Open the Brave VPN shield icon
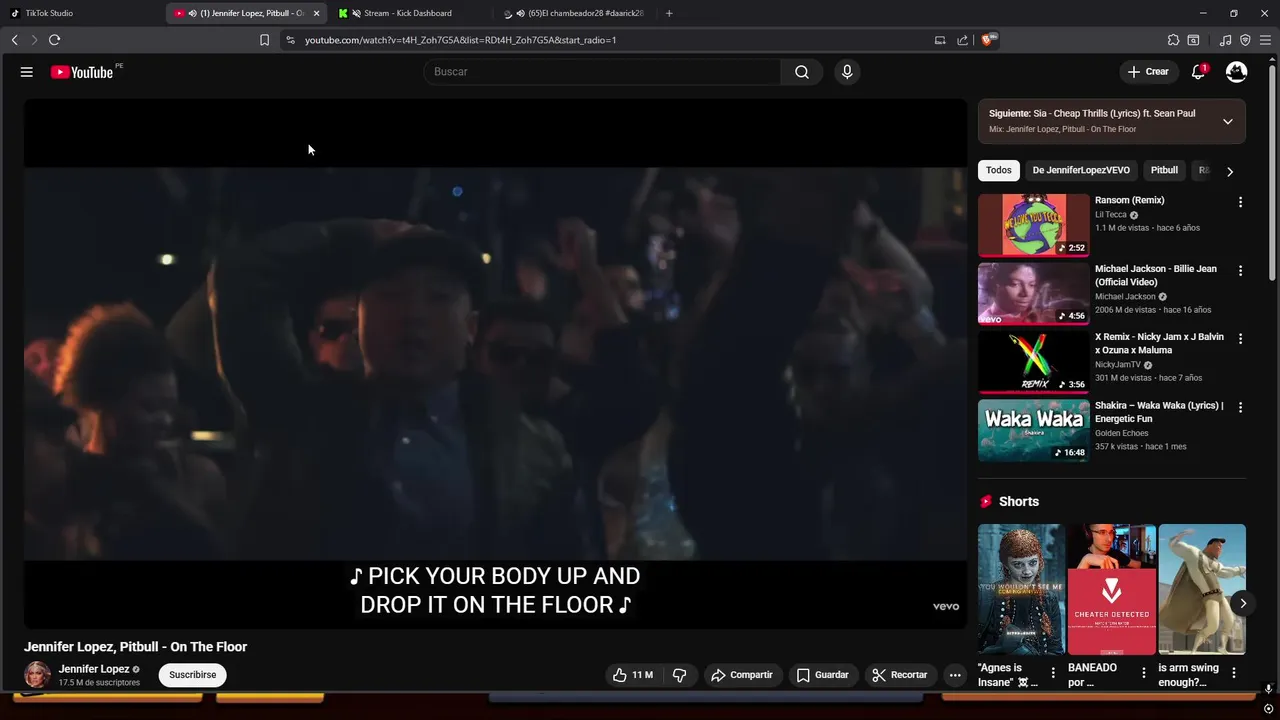Image resolution: width=1280 pixels, height=720 pixels. pyautogui.click(x=1245, y=40)
